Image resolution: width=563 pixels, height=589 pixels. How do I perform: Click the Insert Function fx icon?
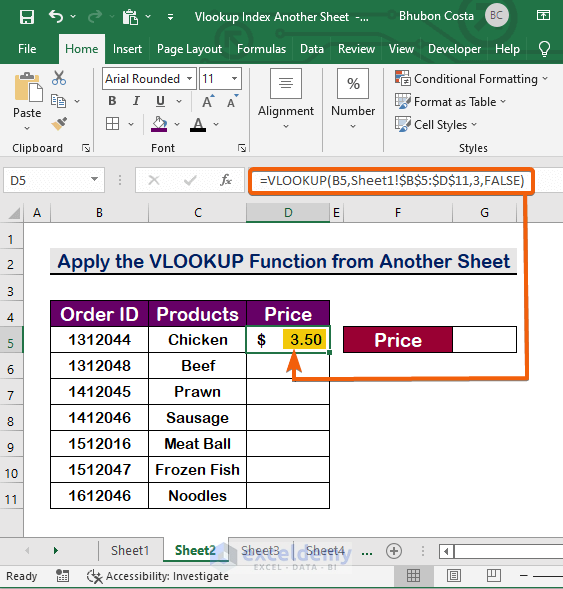click(226, 181)
